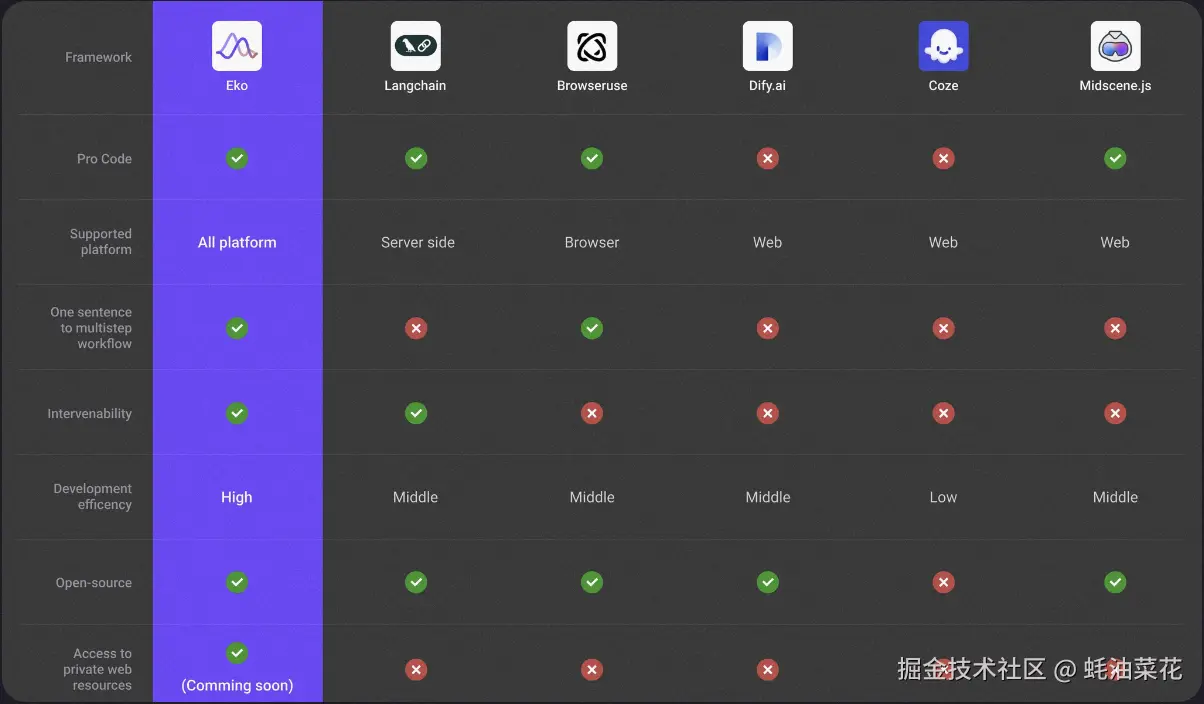Click the 'All platform' cell
The width and height of the screenshot is (1204, 704).
click(x=237, y=242)
